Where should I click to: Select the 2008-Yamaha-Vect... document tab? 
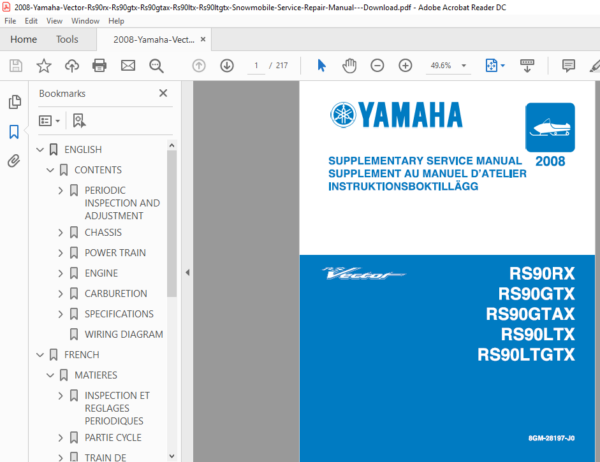pos(153,39)
